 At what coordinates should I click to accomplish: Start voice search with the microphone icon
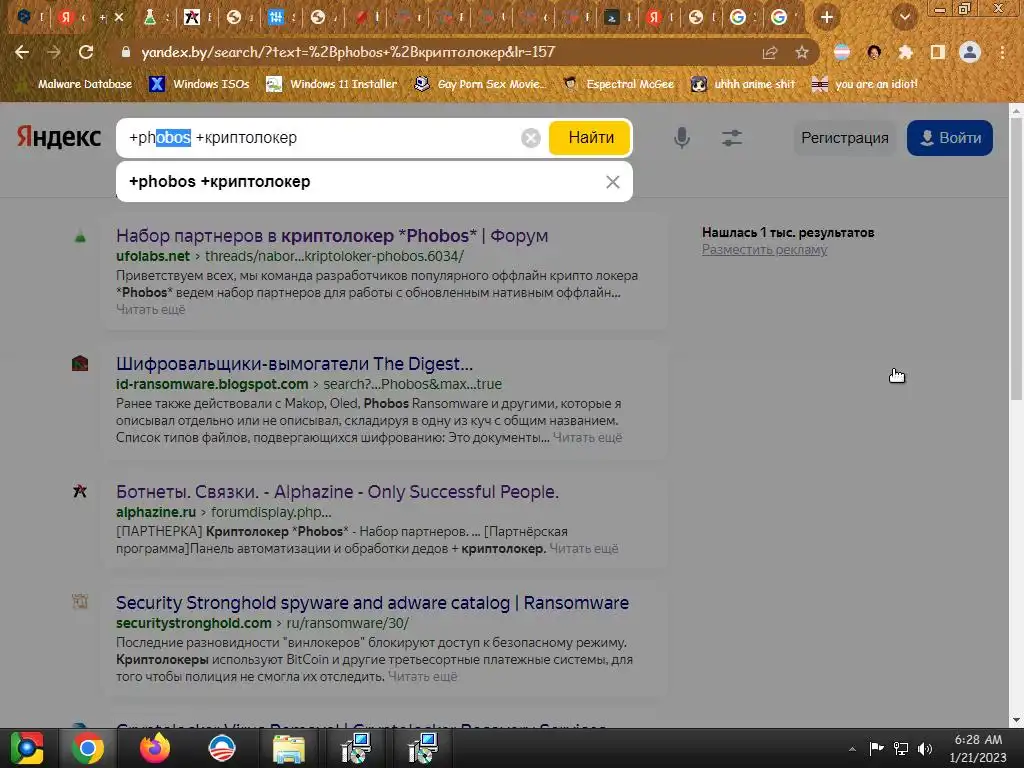tap(682, 138)
